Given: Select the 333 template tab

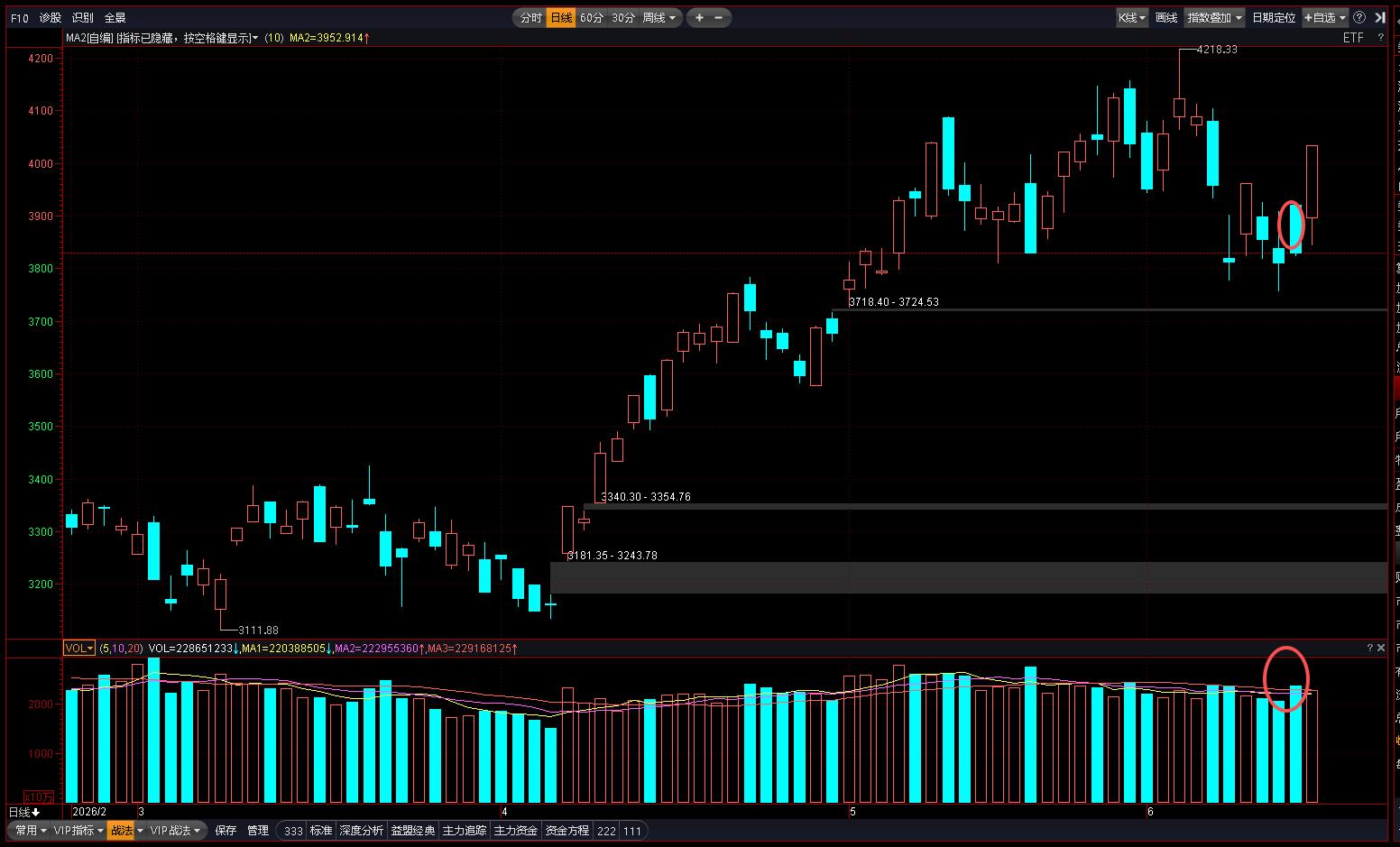Looking at the screenshot, I should [x=293, y=831].
